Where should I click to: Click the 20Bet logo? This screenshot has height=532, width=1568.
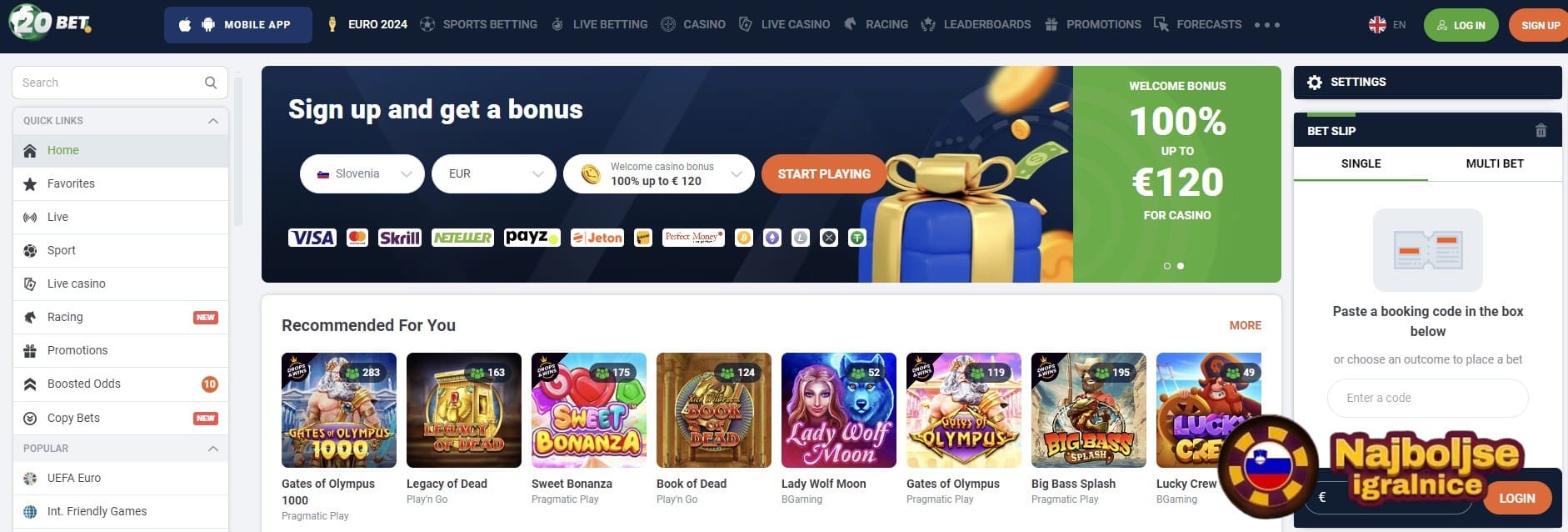click(50, 23)
